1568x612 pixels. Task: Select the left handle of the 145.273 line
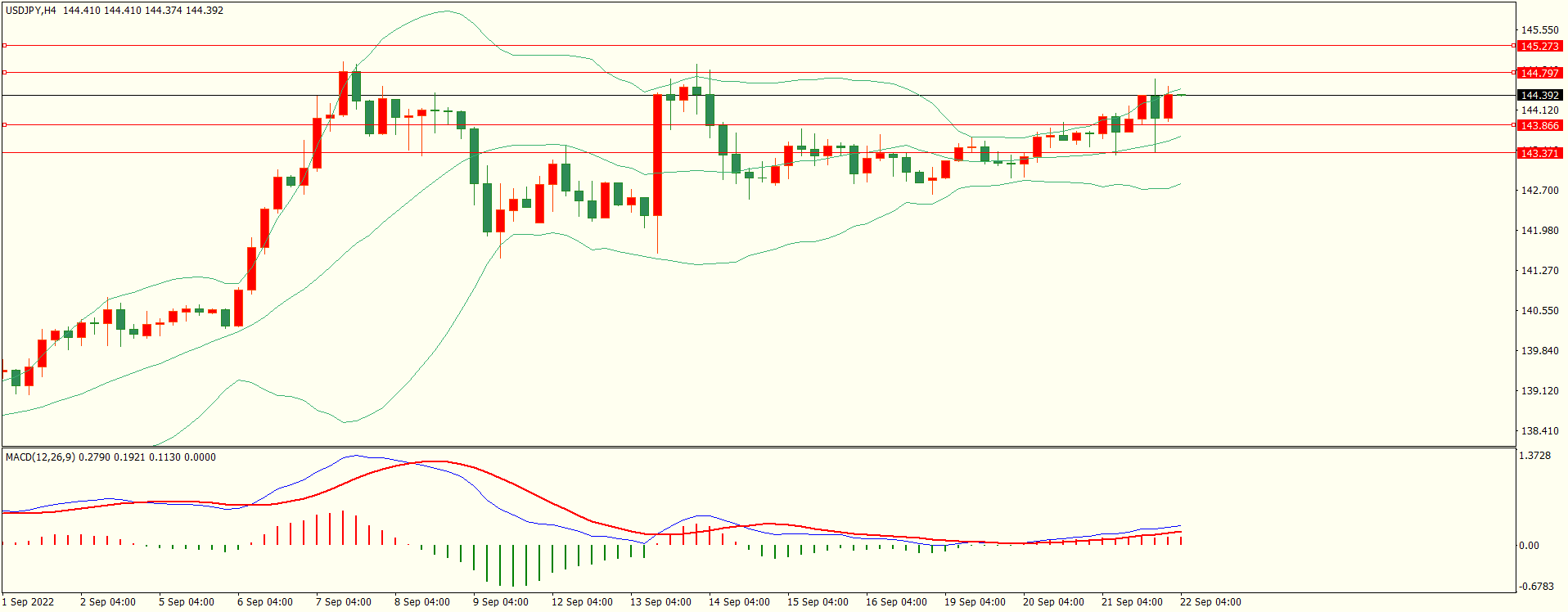pos(4,46)
